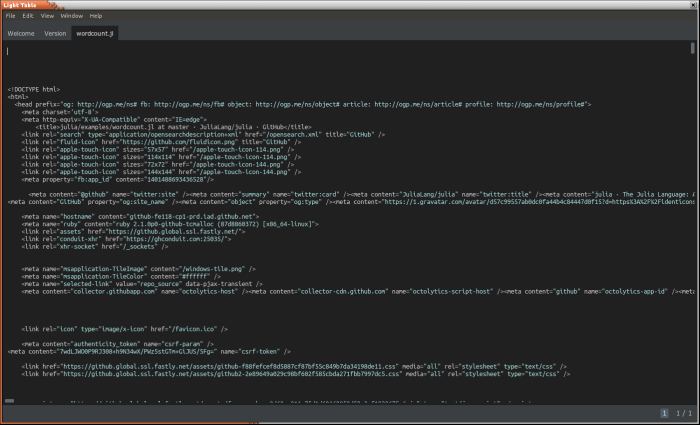Viewport: 700px width, 425px height.
Task: Click the "<head prefix=" line
Action: click(303, 104)
